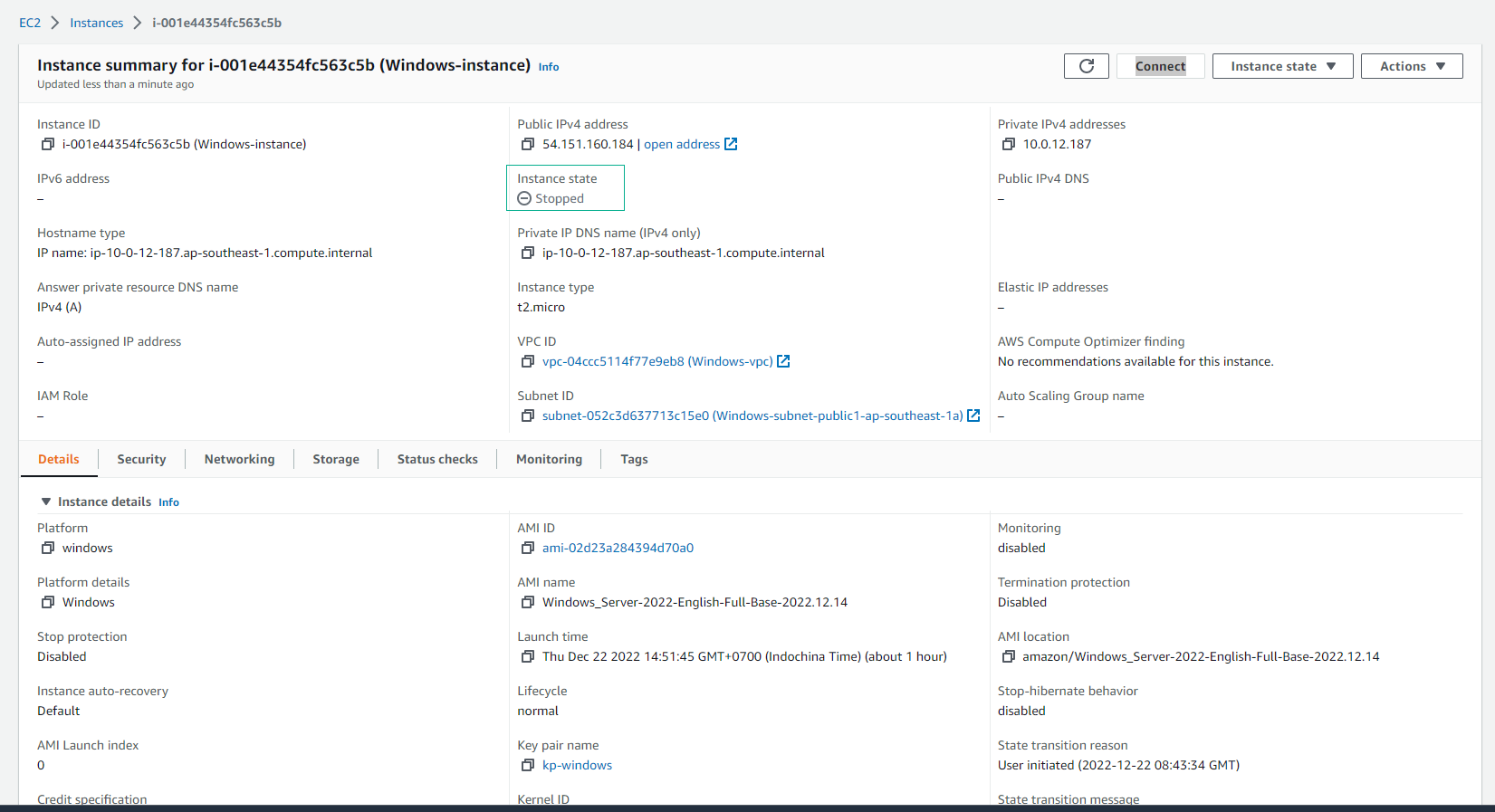Image resolution: width=1495 pixels, height=812 pixels.
Task: Copy the AMI name
Action: pyautogui.click(x=528, y=602)
